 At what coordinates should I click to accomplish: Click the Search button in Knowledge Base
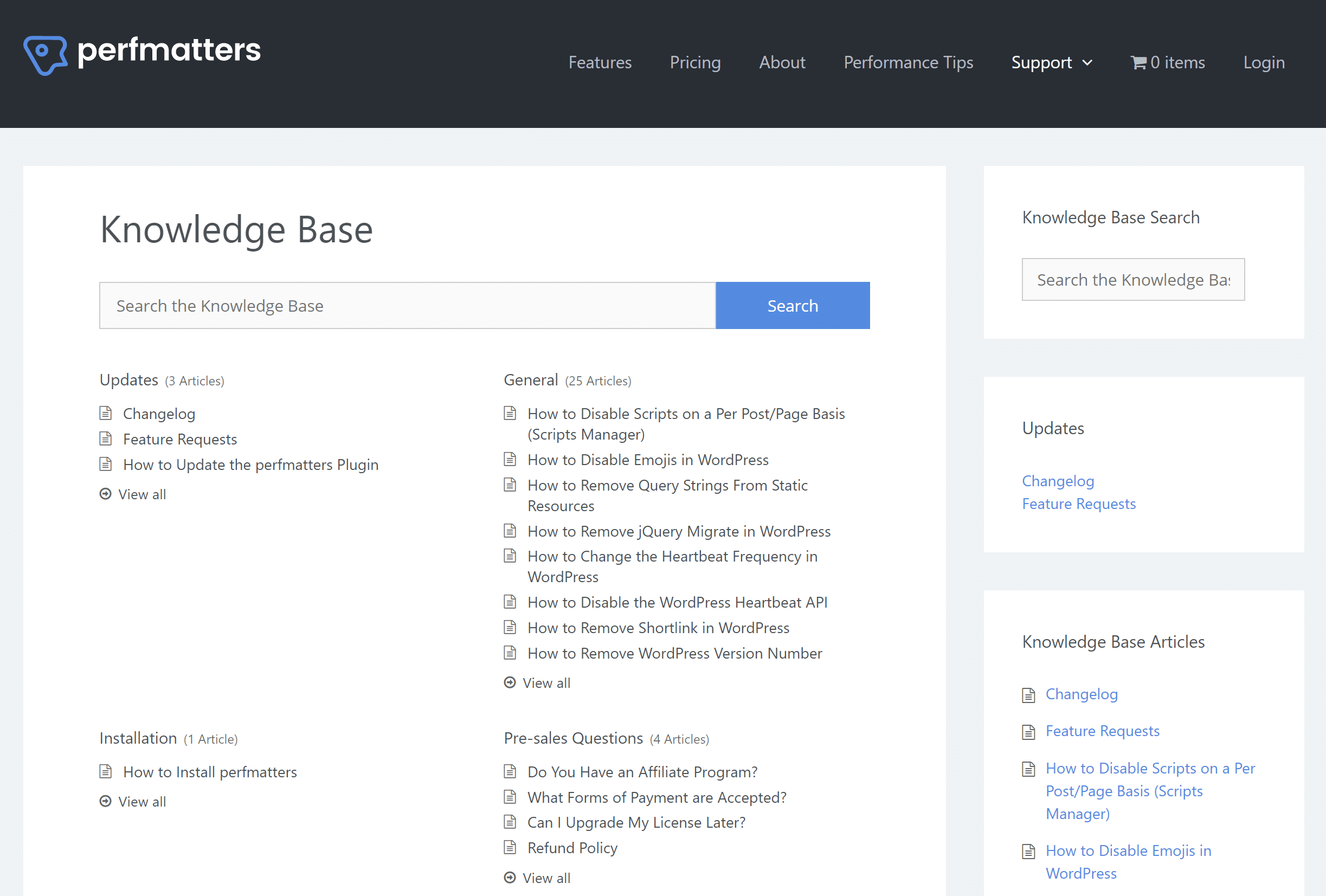[x=793, y=305]
